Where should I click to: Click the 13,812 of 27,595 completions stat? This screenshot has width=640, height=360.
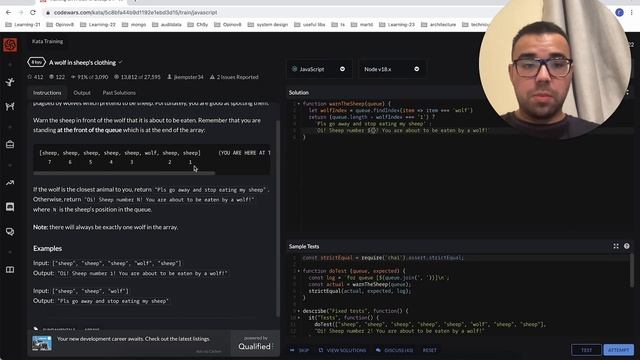point(137,77)
